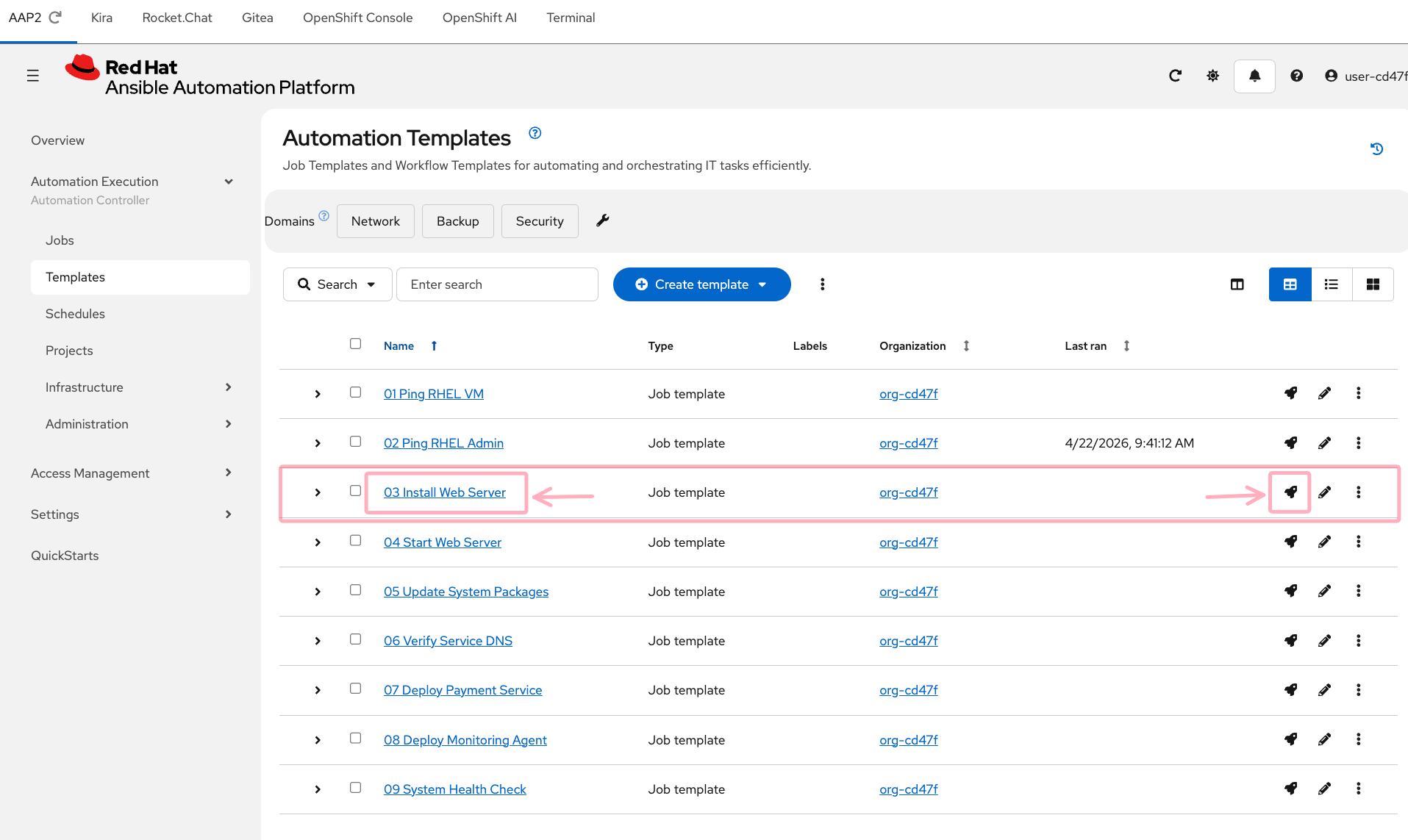Expand the 03 Install Web Server row
Viewport: 1408px width, 840px height.
(x=317, y=492)
